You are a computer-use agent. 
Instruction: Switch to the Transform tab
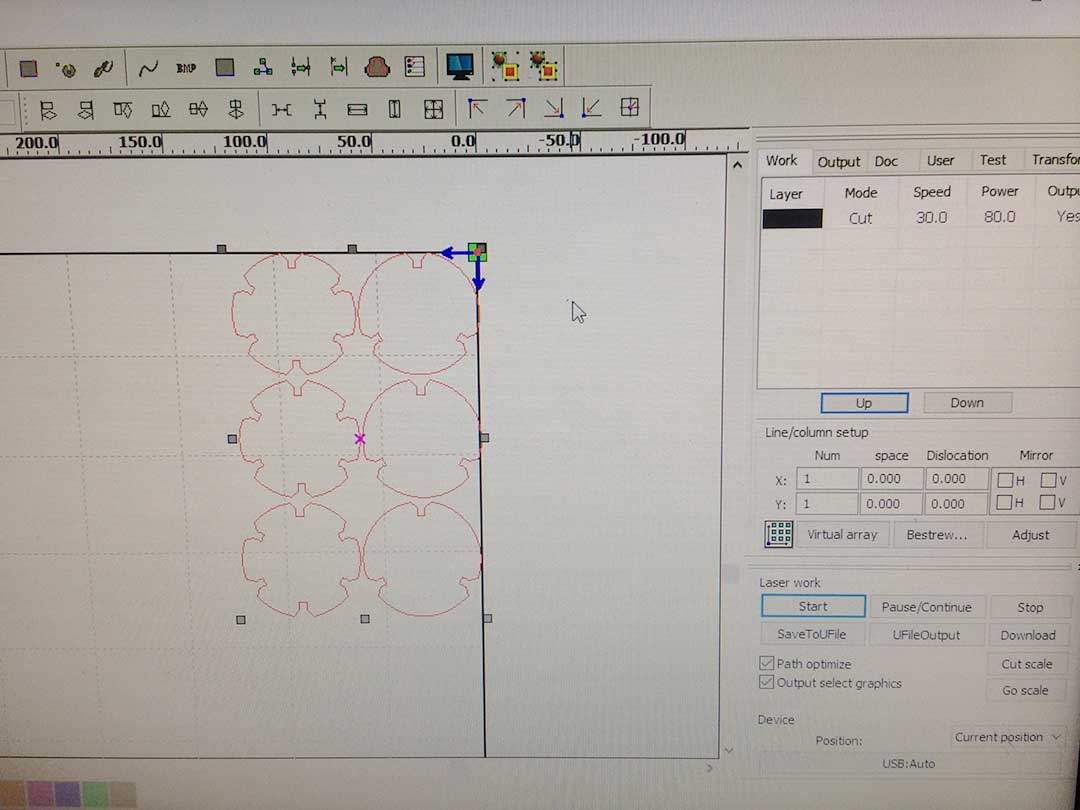click(1055, 160)
